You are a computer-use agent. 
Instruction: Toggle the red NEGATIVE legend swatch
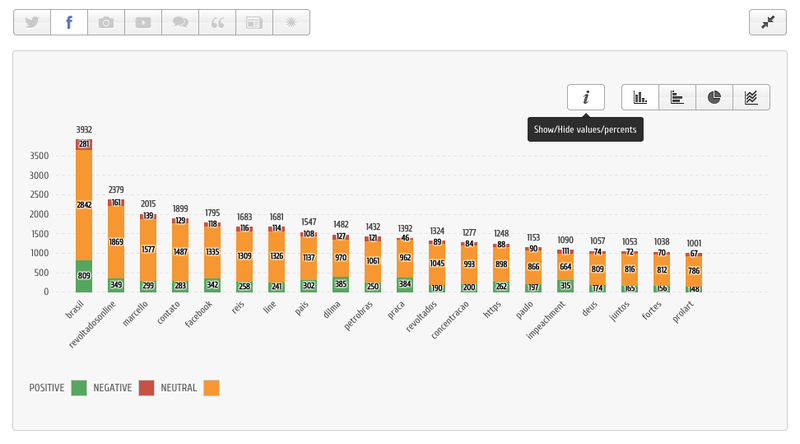pos(146,387)
